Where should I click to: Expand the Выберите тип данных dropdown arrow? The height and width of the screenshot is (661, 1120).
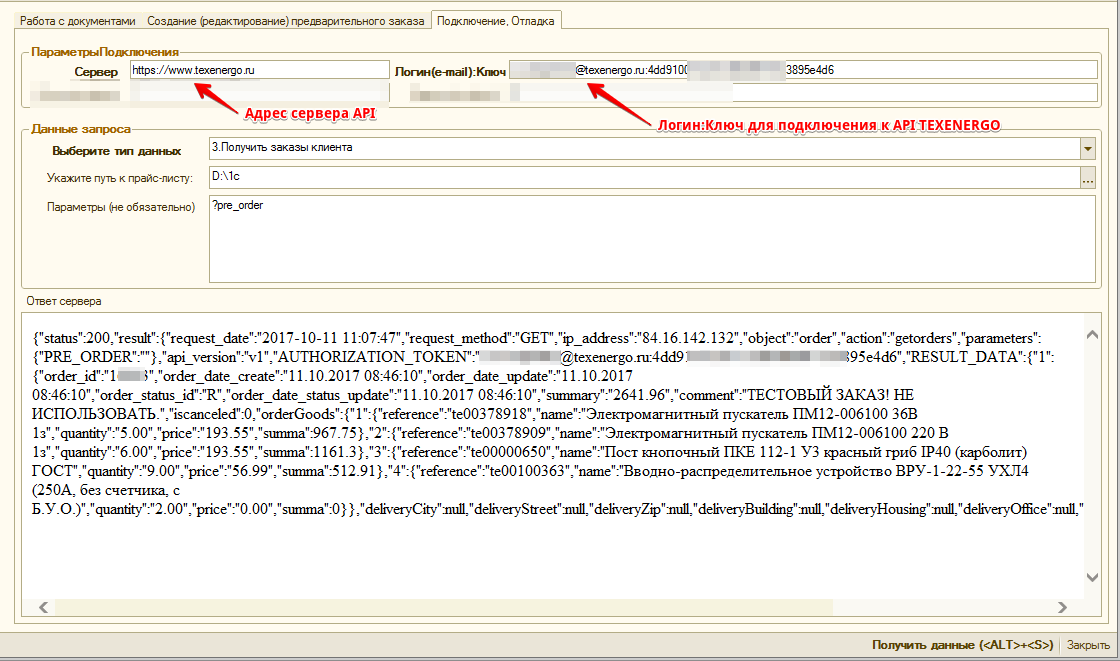point(1087,149)
